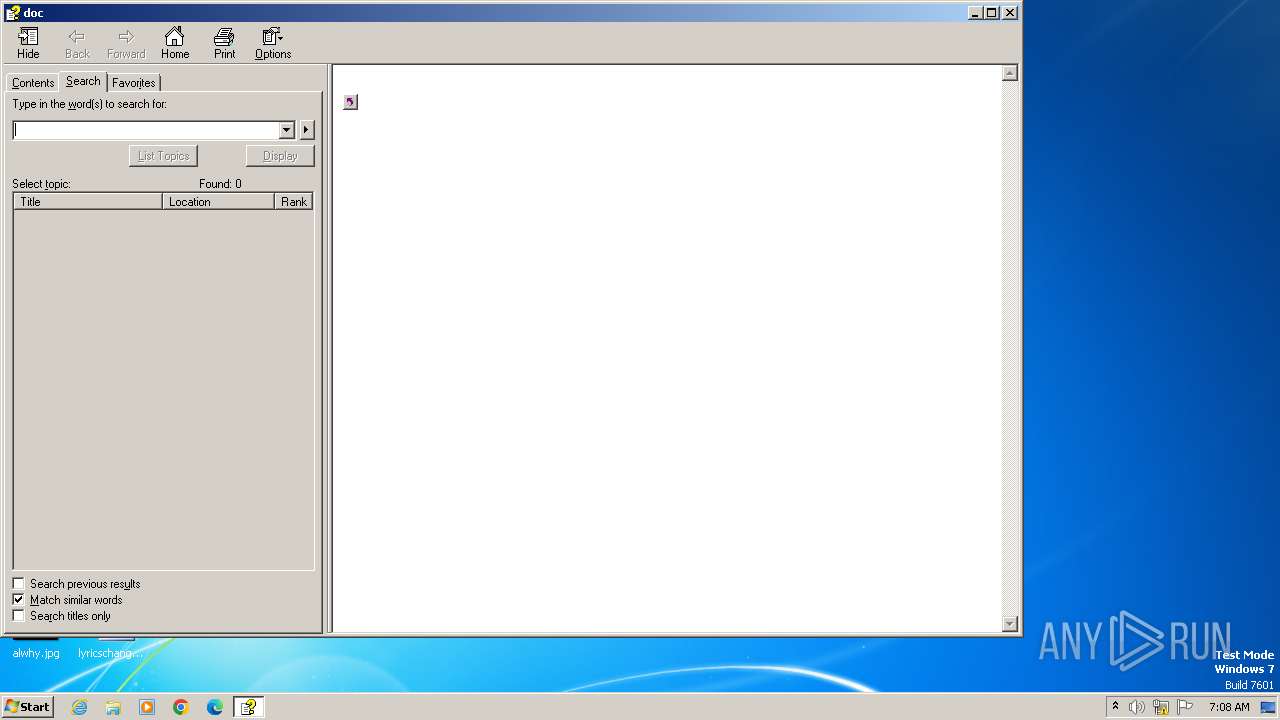
Task: Click the Display button
Action: coord(280,156)
